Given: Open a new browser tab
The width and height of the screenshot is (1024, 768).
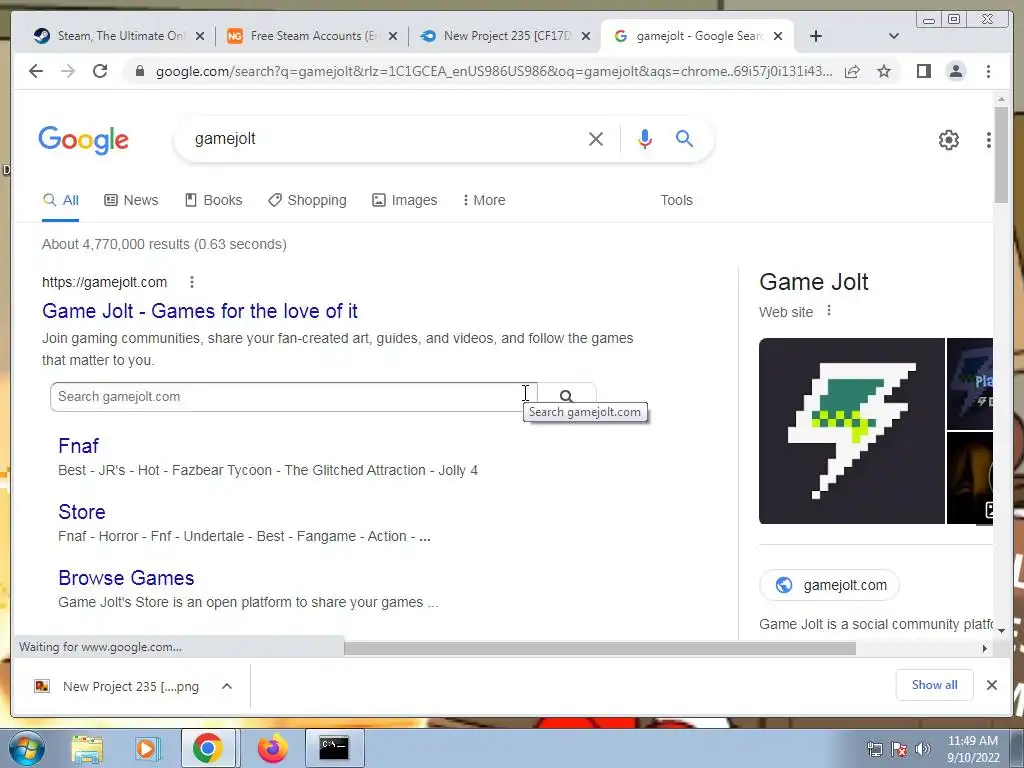Looking at the screenshot, I should pyautogui.click(x=816, y=36).
